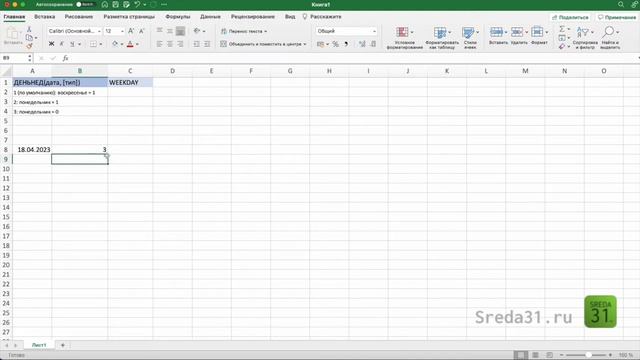
Task: Click the fill color bucket swatch
Action: [115, 44]
